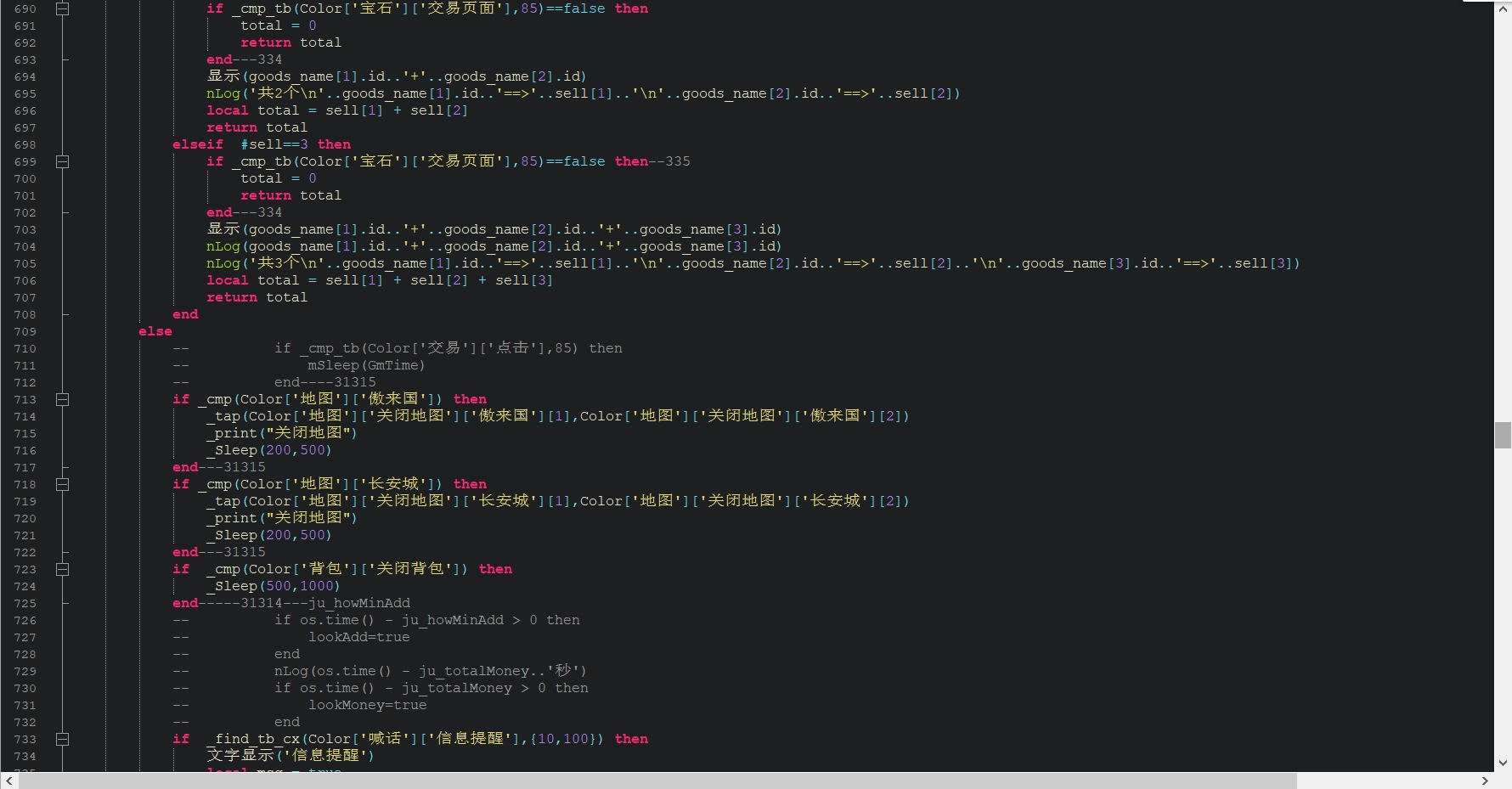The height and width of the screenshot is (789, 1512).
Task: Click the vertical scrollbar down arrow
Action: (x=1503, y=763)
